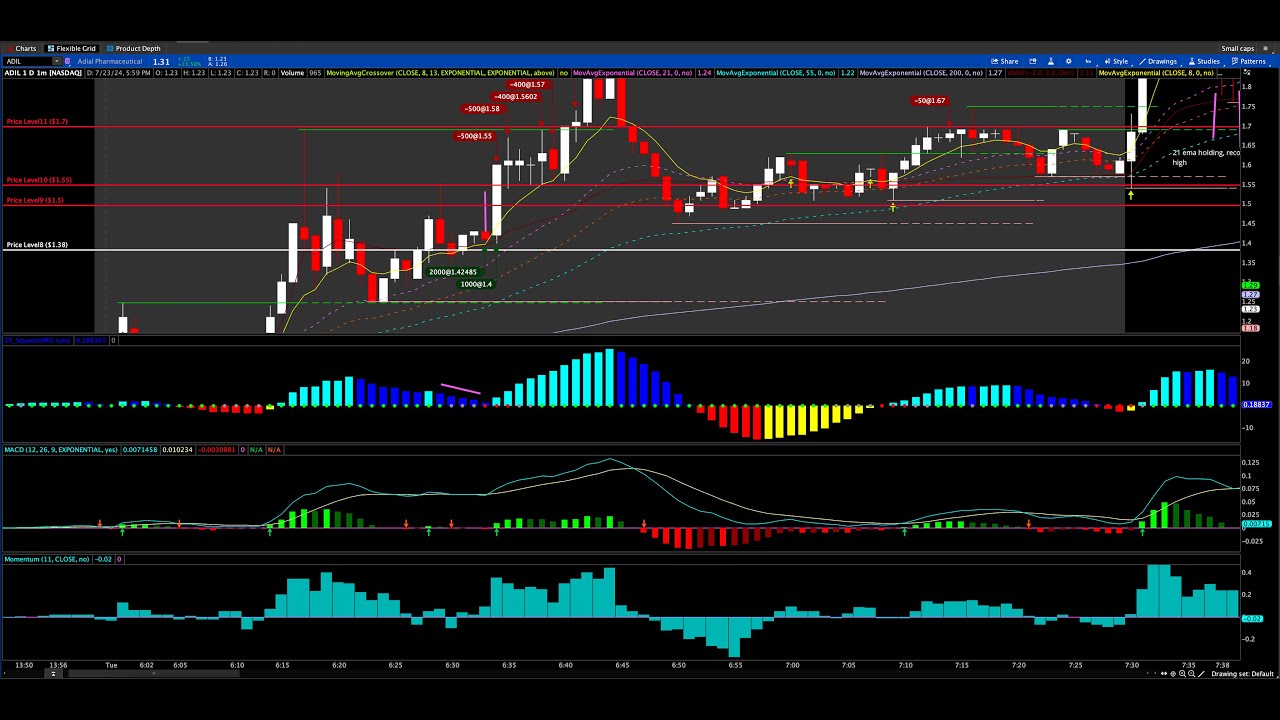This screenshot has height=720, width=1280.
Task: Open the flask research tools icon
Action: click(1051, 61)
